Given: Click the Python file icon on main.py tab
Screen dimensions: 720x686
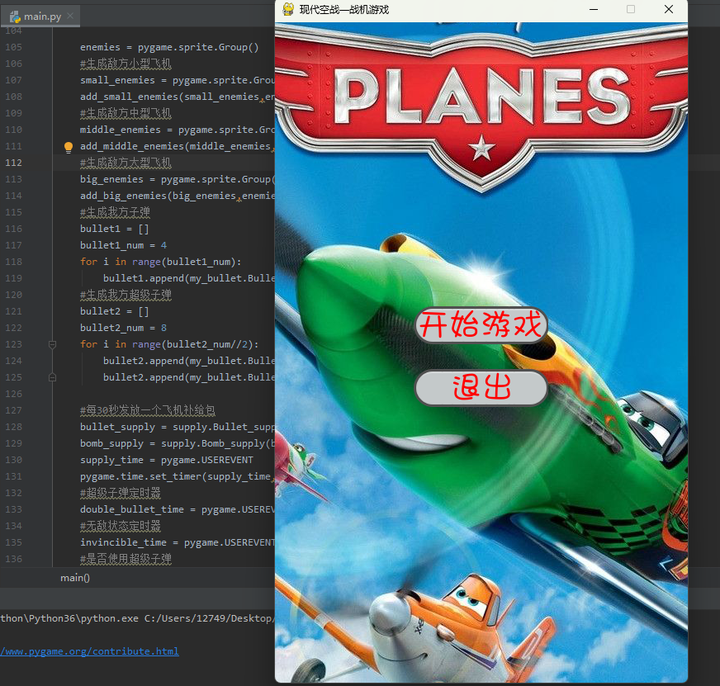Looking at the screenshot, I should click(x=15, y=17).
